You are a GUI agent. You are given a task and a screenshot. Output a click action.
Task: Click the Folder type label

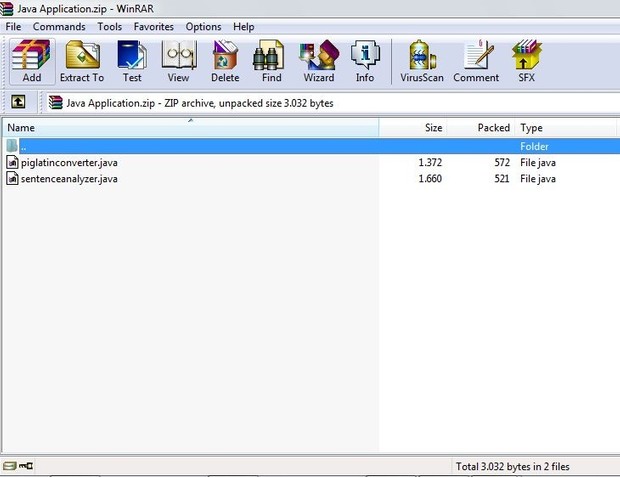pos(534,146)
